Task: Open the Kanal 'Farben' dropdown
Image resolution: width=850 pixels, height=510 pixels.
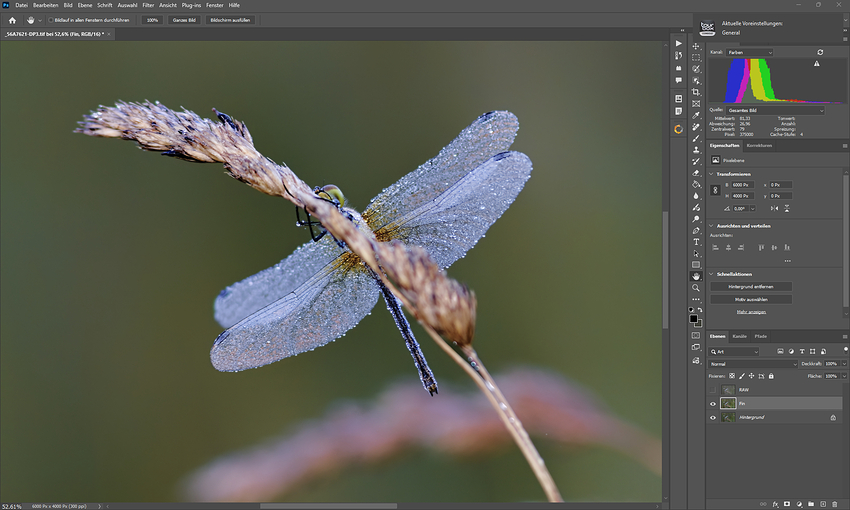Action: pyautogui.click(x=749, y=52)
